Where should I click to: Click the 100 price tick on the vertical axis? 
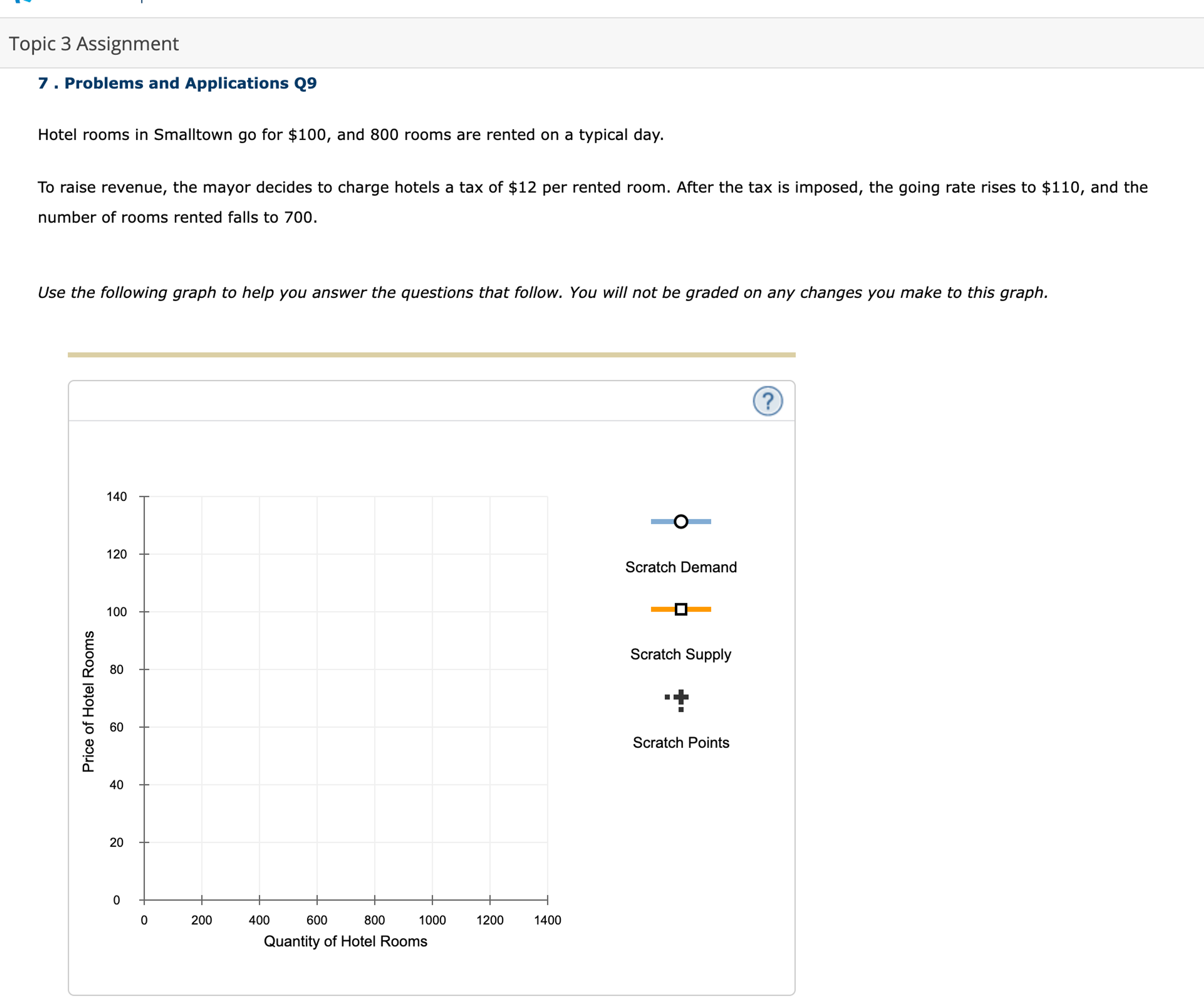coord(117,612)
